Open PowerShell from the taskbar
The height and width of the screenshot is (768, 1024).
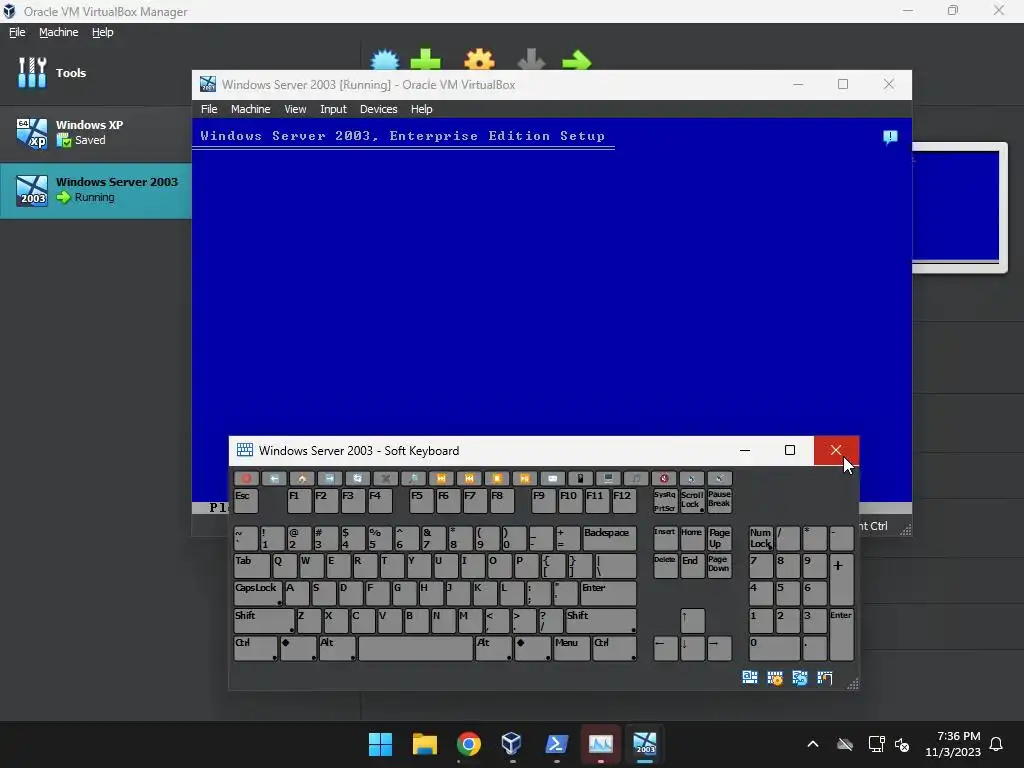pos(556,744)
